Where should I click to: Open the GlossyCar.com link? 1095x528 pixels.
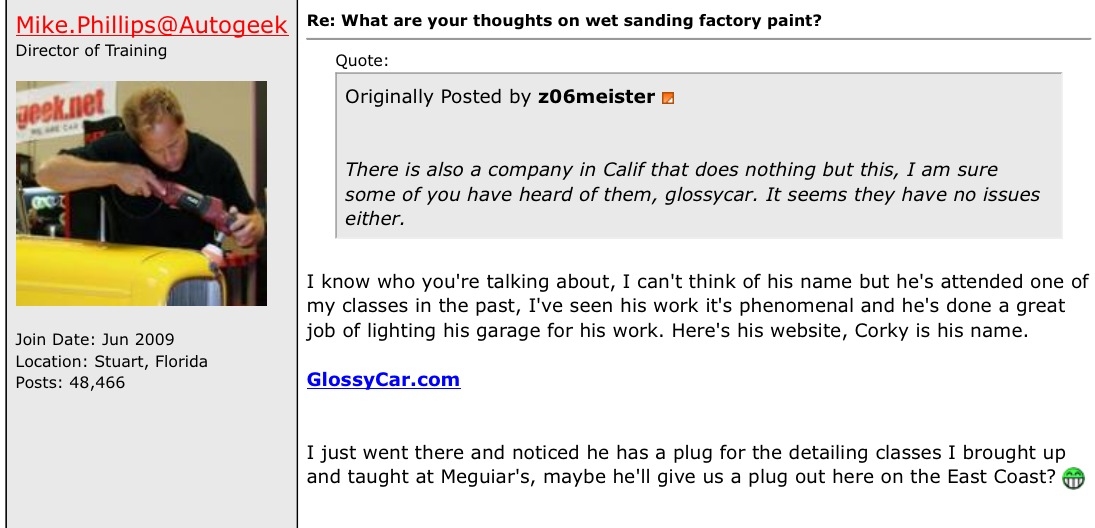pyautogui.click(x=383, y=380)
